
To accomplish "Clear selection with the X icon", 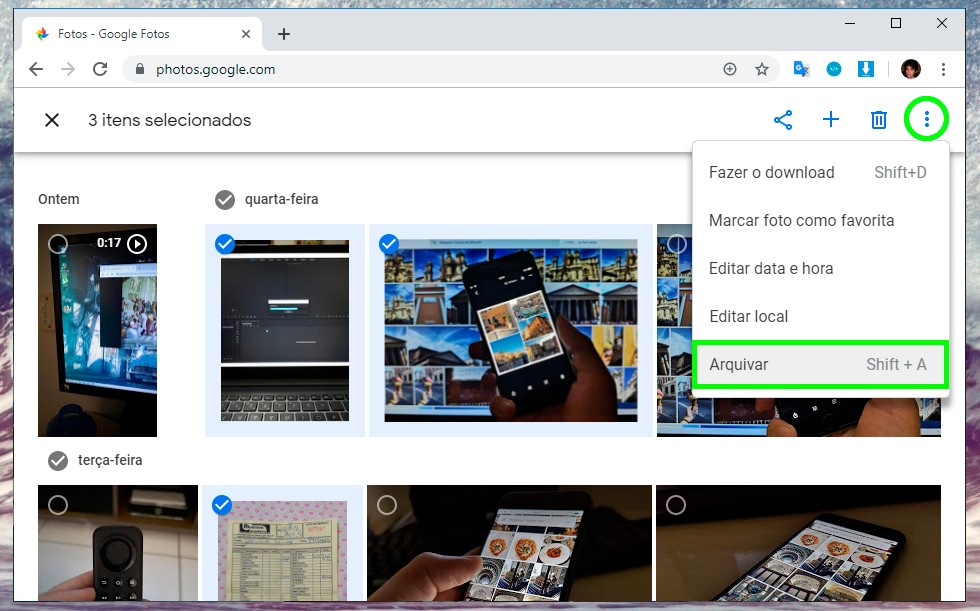I will pyautogui.click(x=52, y=120).
